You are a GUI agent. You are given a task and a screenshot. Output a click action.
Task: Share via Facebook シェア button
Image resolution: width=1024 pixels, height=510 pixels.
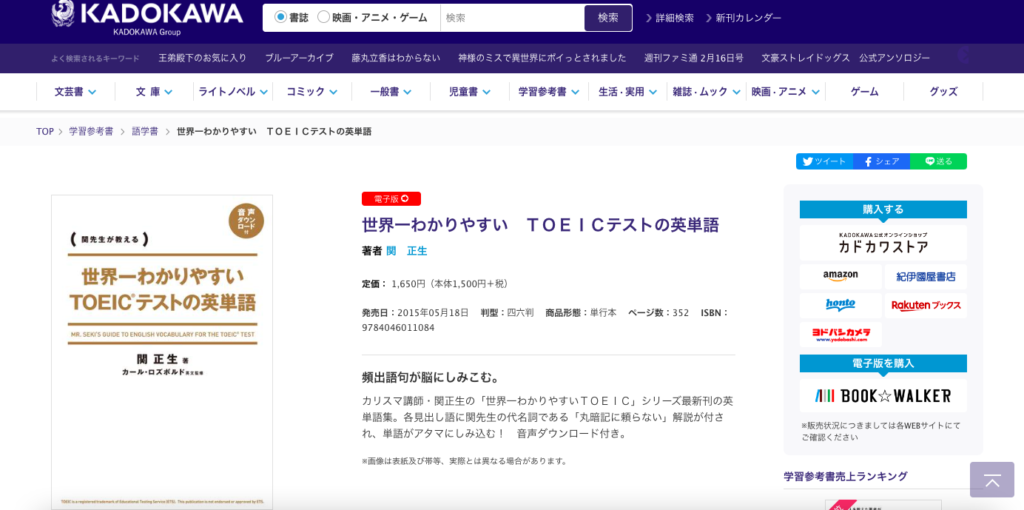click(881, 161)
